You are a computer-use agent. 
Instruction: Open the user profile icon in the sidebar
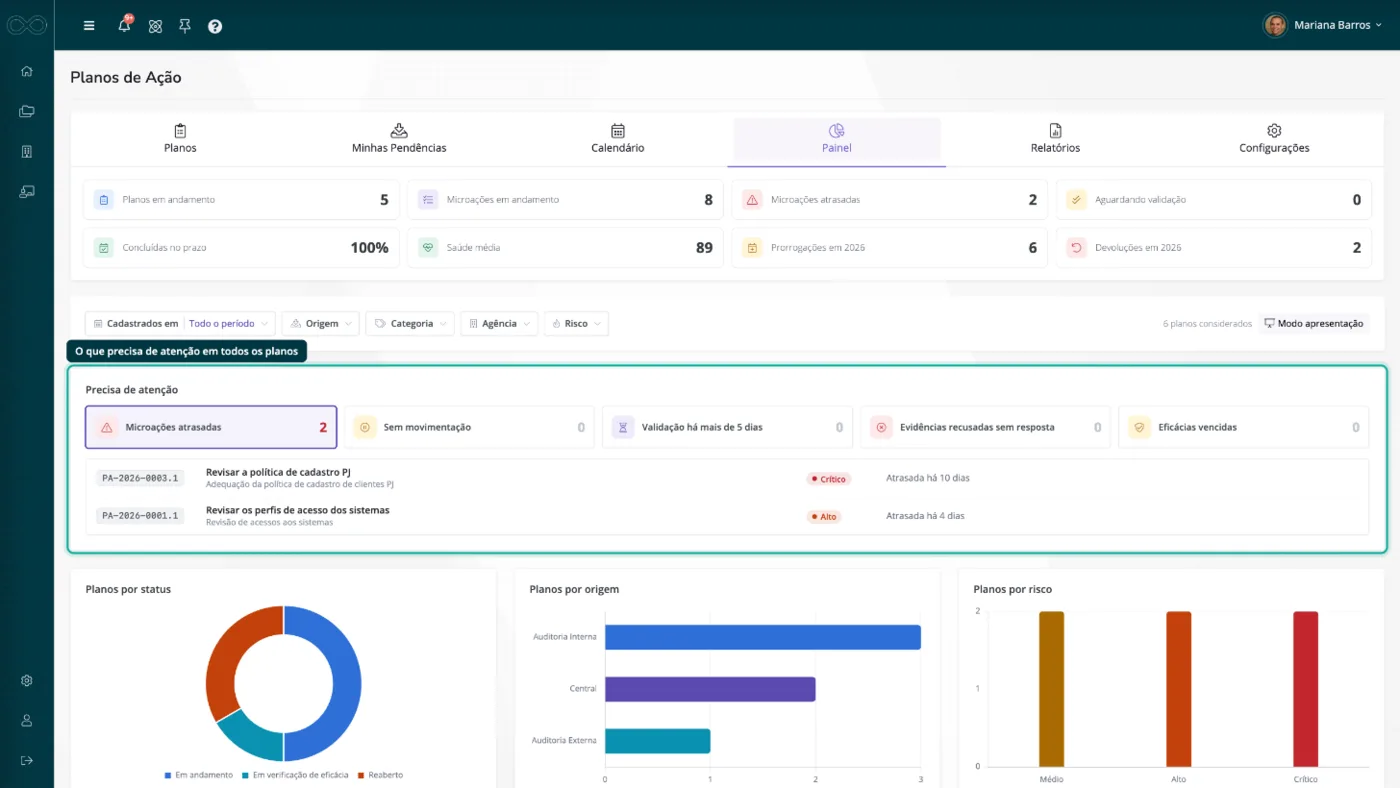tap(27, 720)
